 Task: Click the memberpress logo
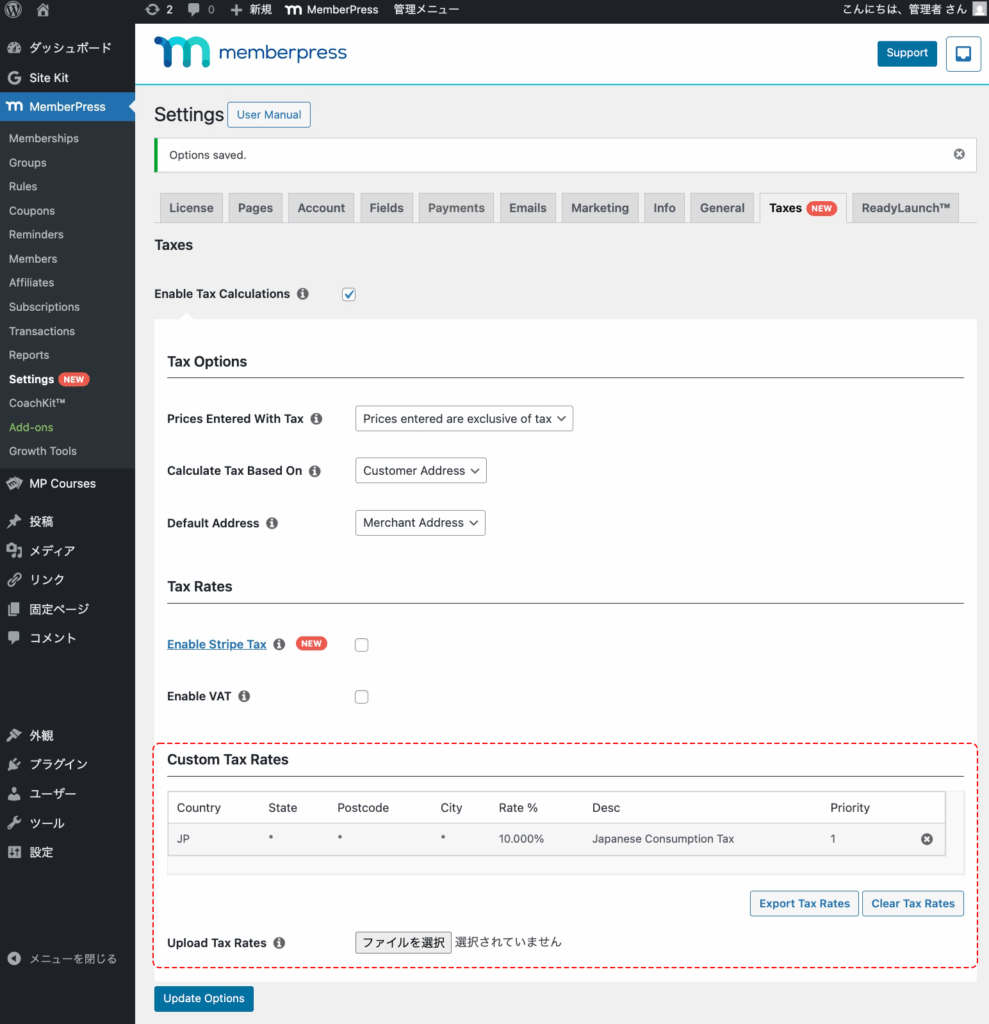coord(251,52)
